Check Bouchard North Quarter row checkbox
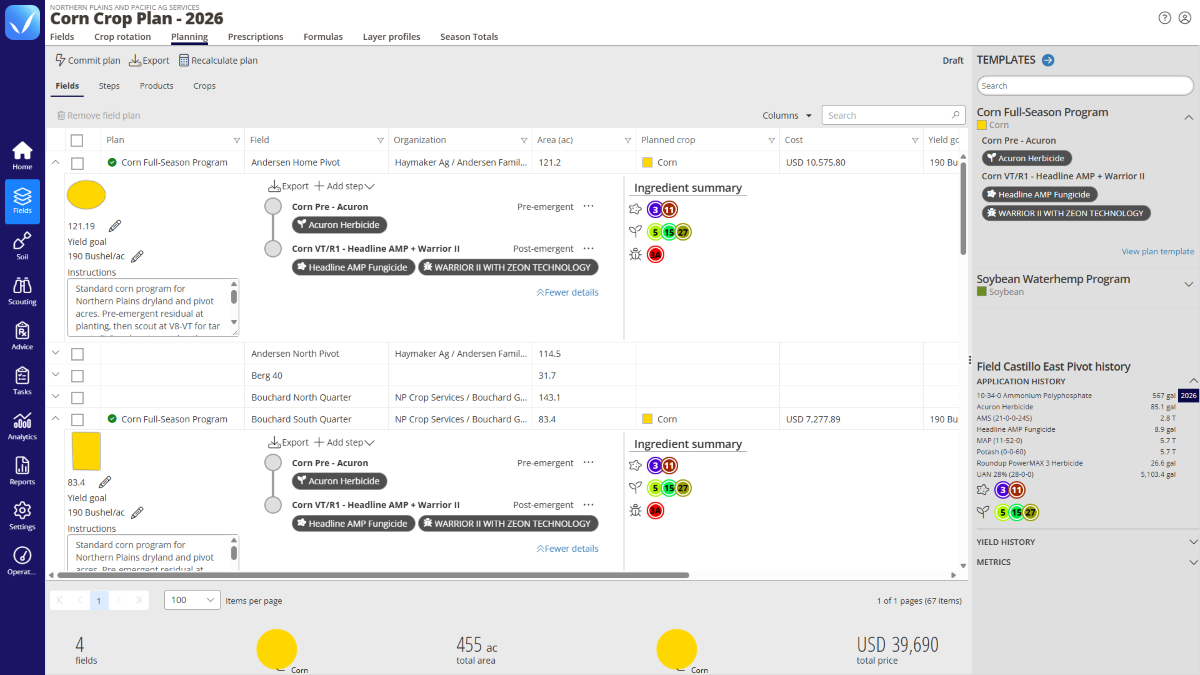This screenshot has height=675, width=1200. (77, 398)
